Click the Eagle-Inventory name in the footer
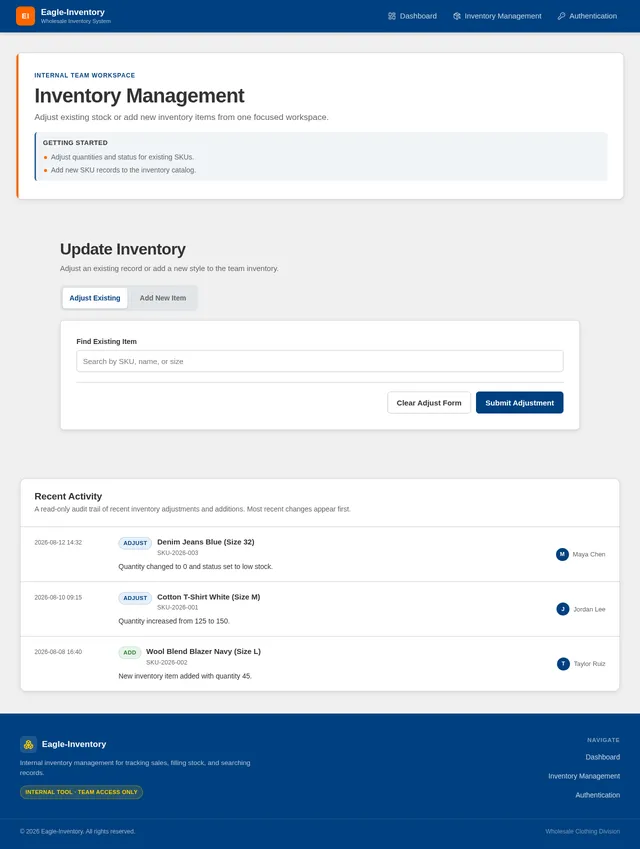 point(74,744)
